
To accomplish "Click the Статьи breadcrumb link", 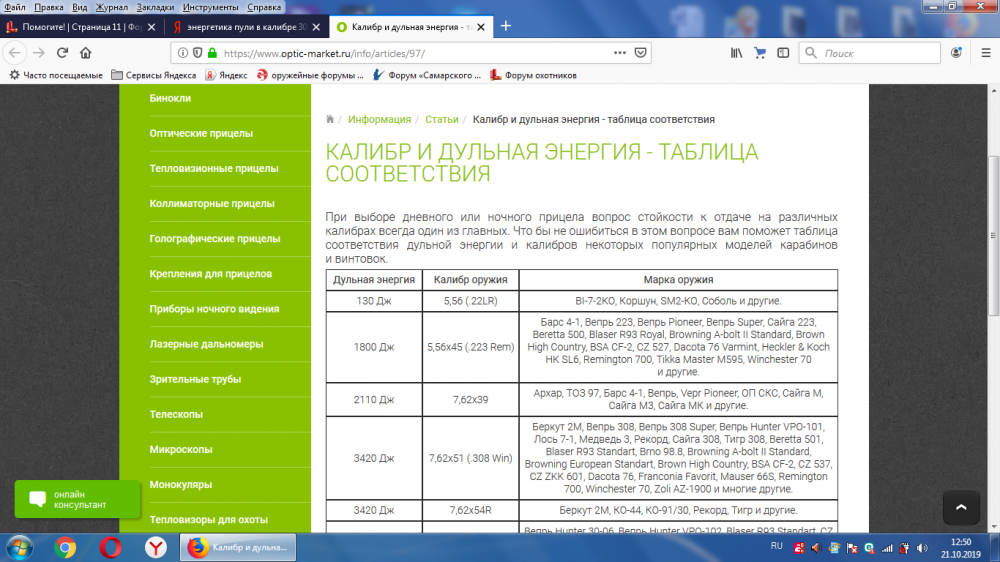I will click(x=441, y=119).
